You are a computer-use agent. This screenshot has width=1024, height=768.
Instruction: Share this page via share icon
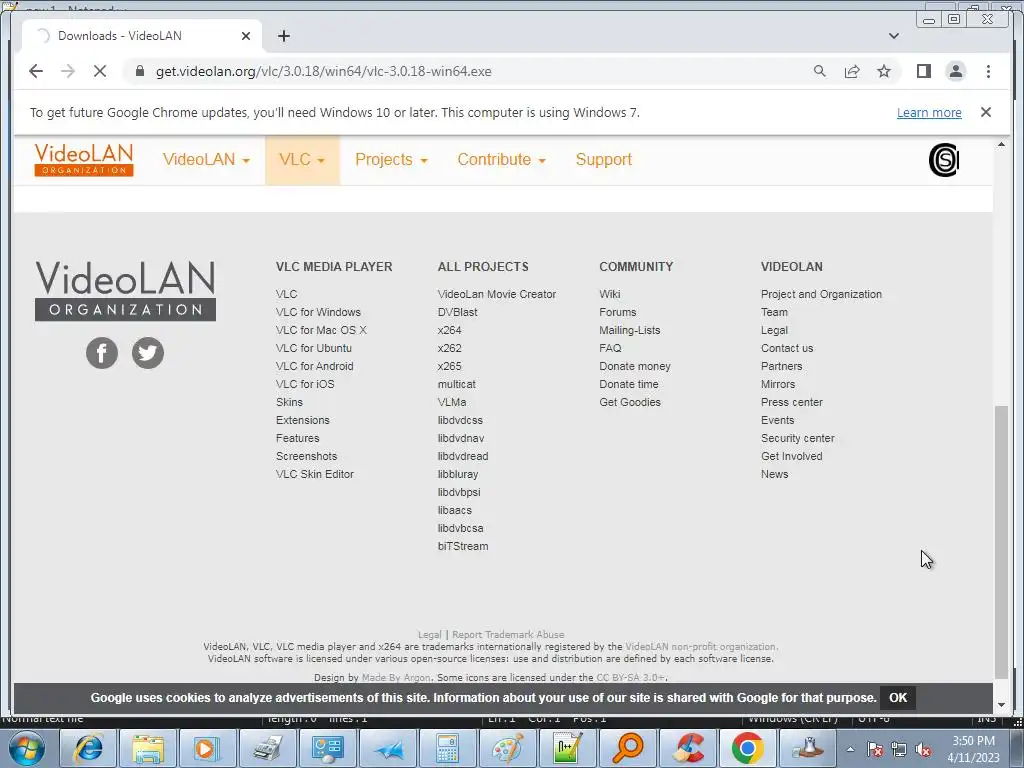click(852, 71)
